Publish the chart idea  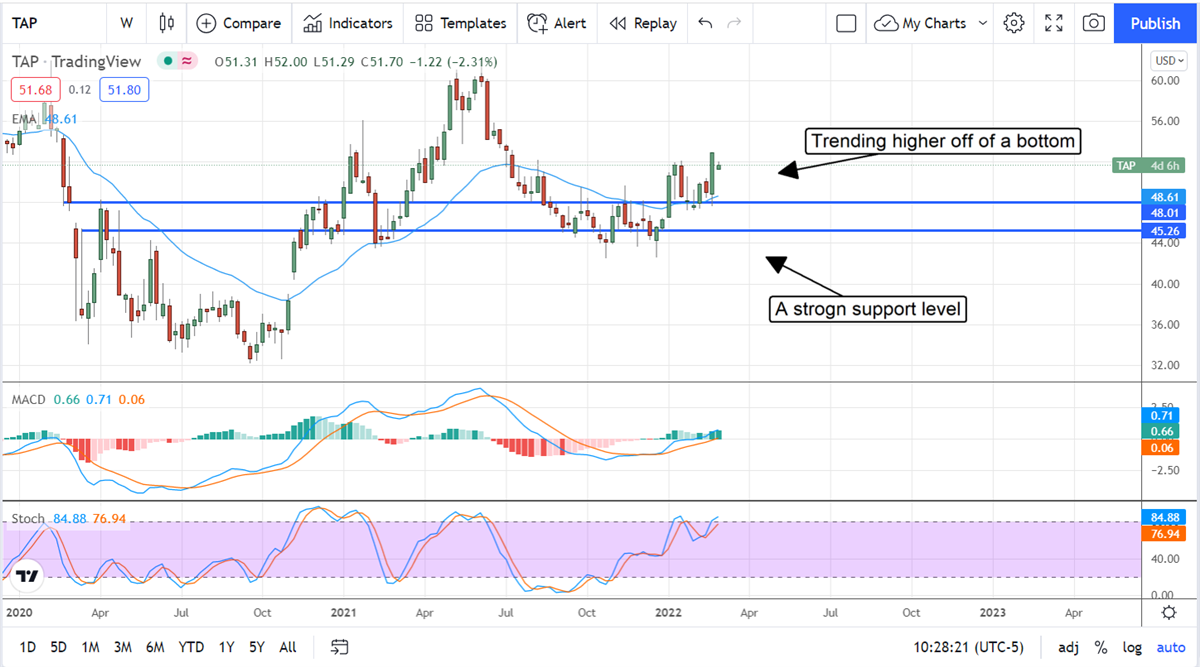pyautogui.click(x=1155, y=22)
